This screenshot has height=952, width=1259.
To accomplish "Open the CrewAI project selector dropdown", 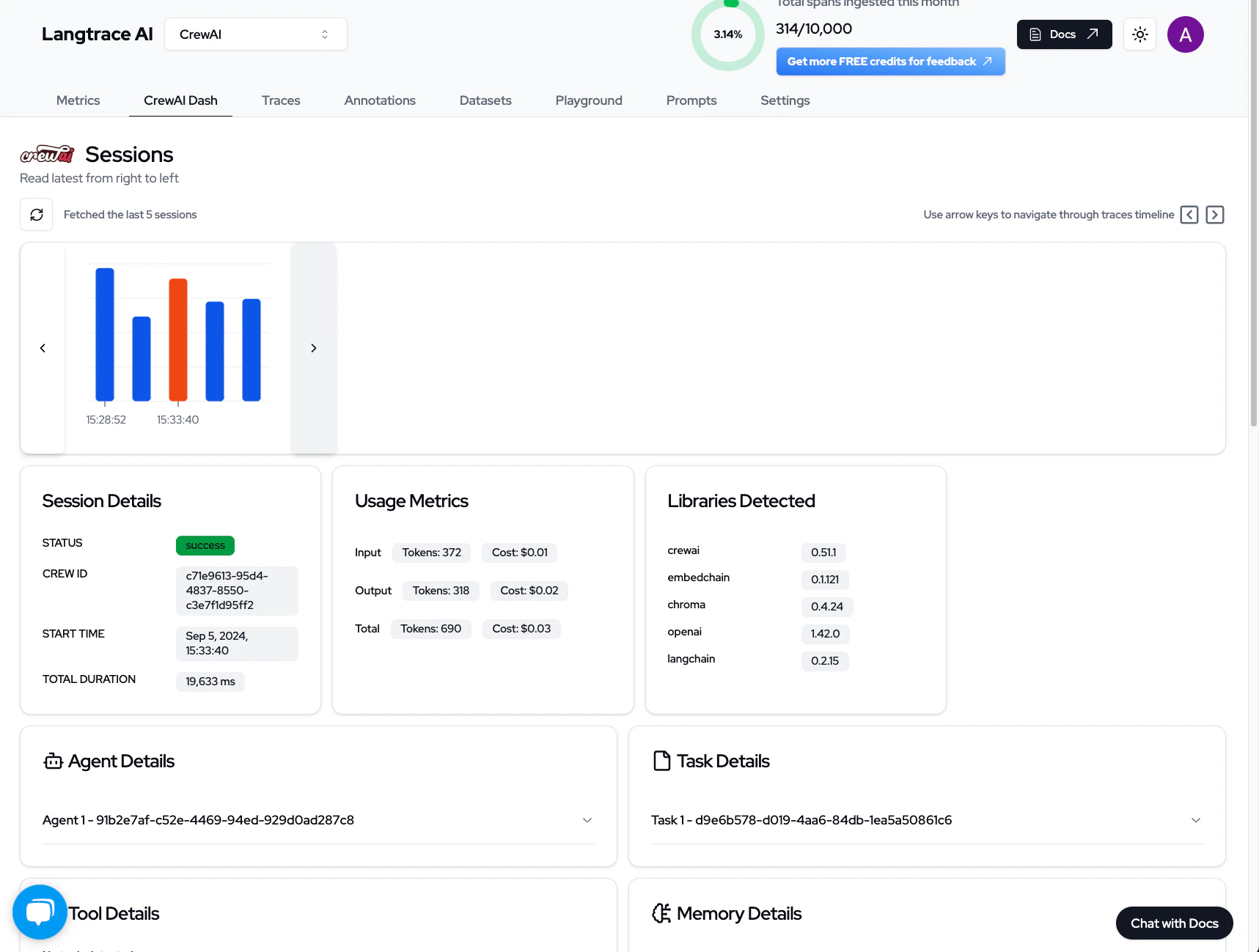I will tap(256, 34).
